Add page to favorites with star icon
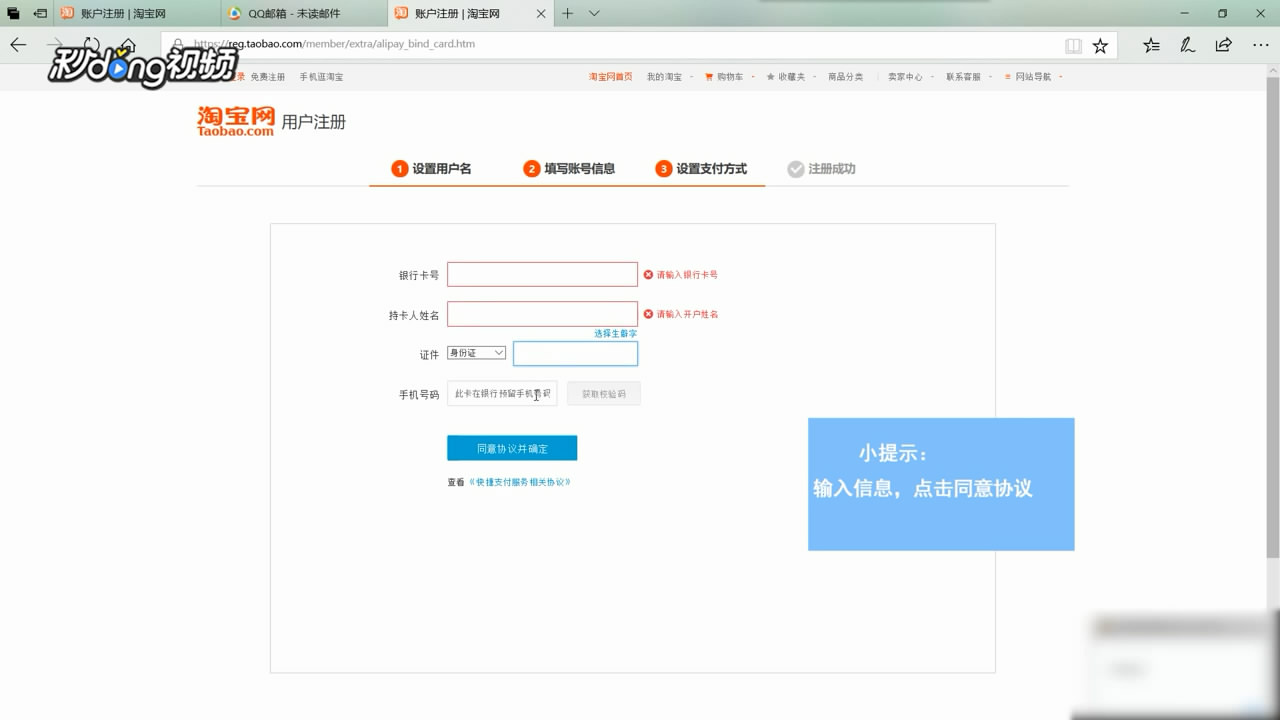The image size is (1280, 720). click(x=1100, y=46)
